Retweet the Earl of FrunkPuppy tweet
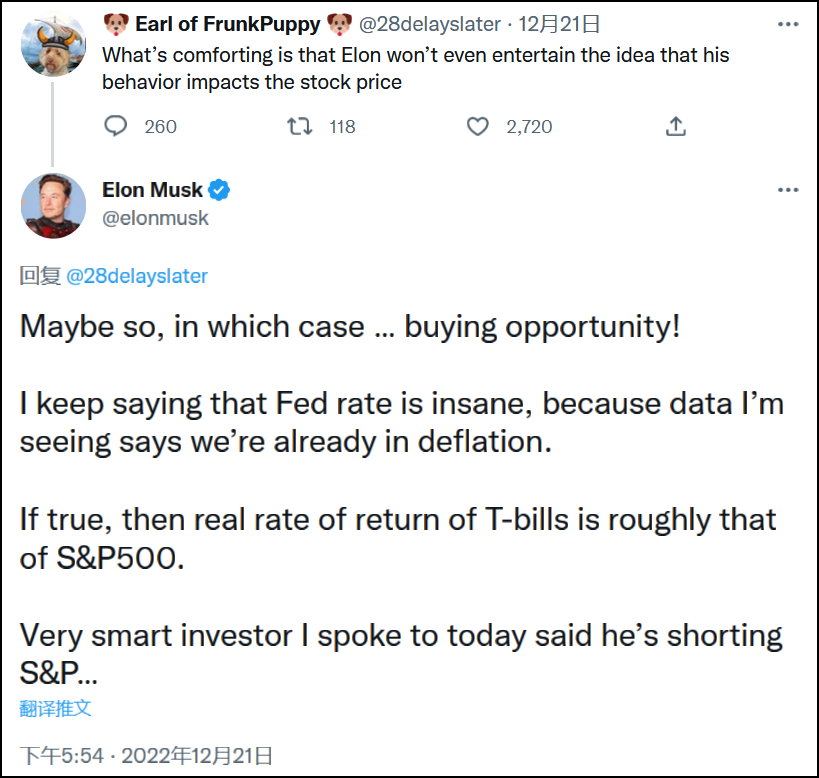 tap(299, 126)
